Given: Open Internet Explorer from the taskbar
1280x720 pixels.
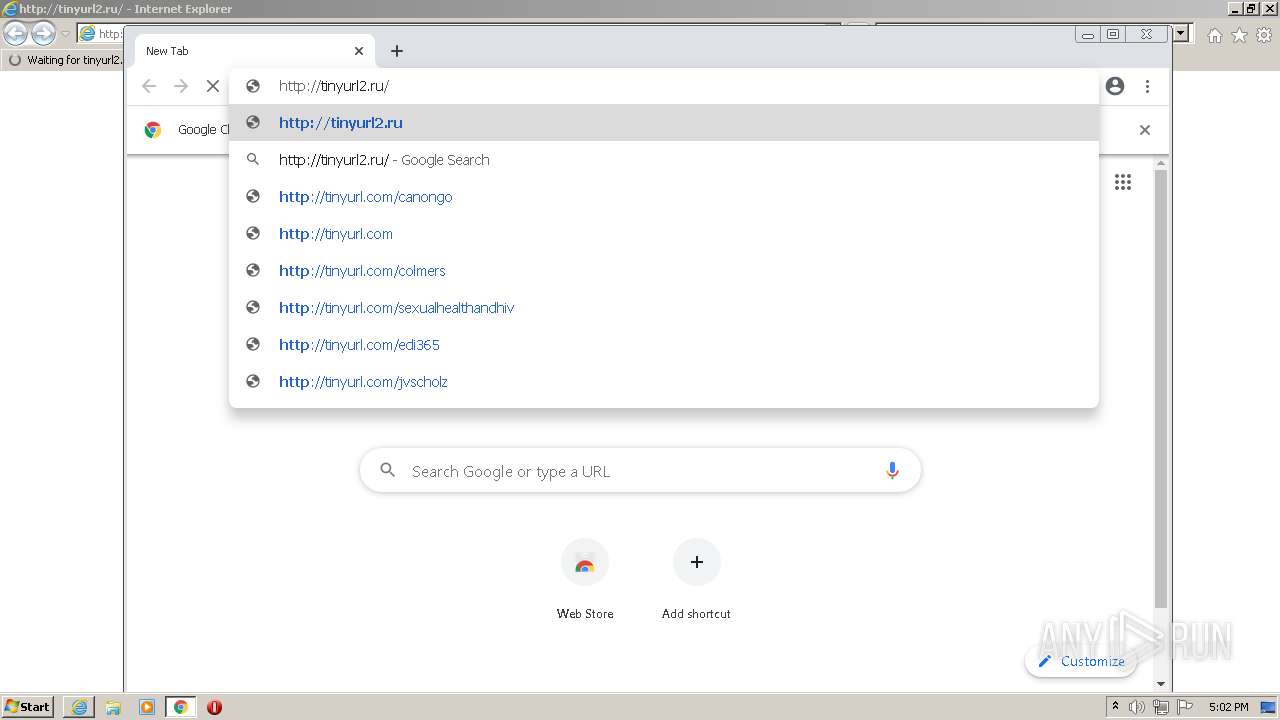Looking at the screenshot, I should pyautogui.click(x=79, y=707).
